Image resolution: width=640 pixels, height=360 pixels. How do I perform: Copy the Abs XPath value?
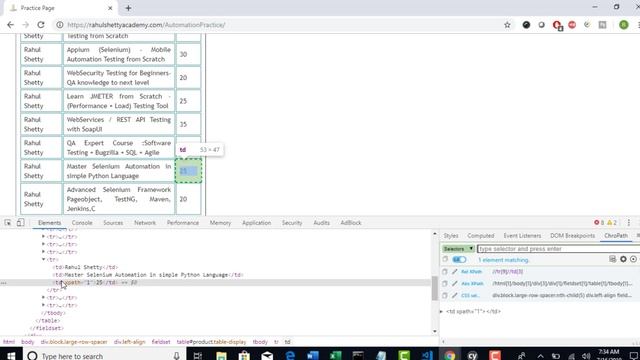click(x=445, y=283)
